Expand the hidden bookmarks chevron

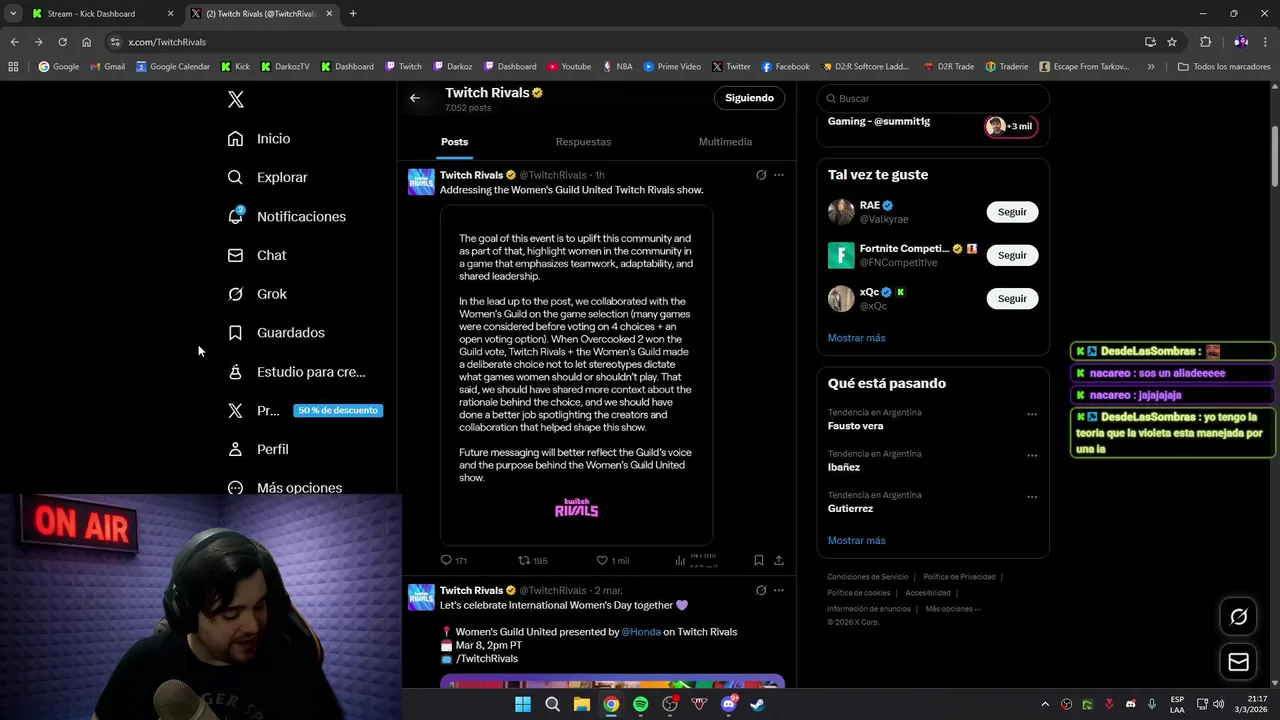click(x=1151, y=67)
